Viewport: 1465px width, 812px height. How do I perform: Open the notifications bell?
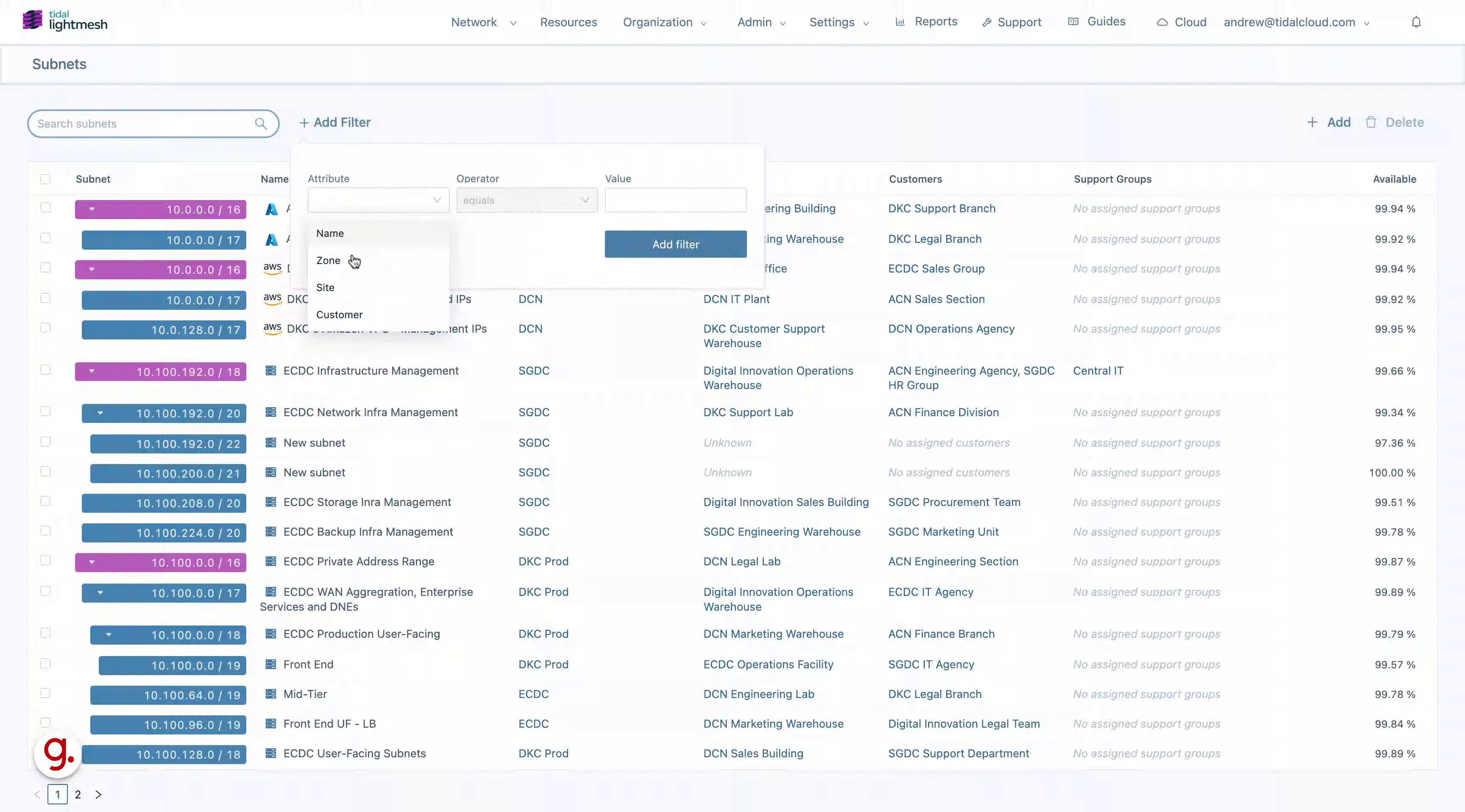click(1416, 22)
